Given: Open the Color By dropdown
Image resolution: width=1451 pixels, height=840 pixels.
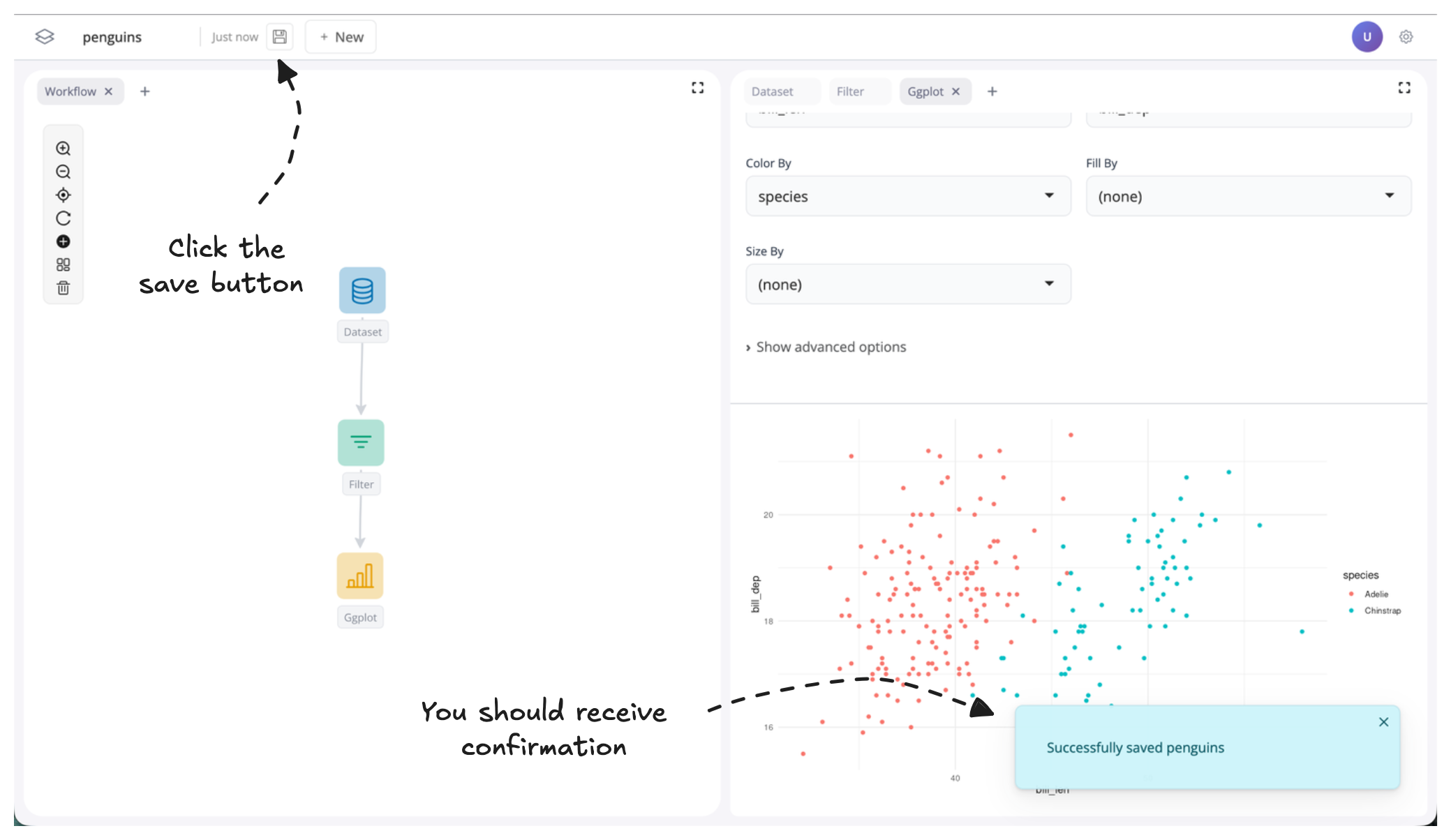Looking at the screenshot, I should pos(907,197).
